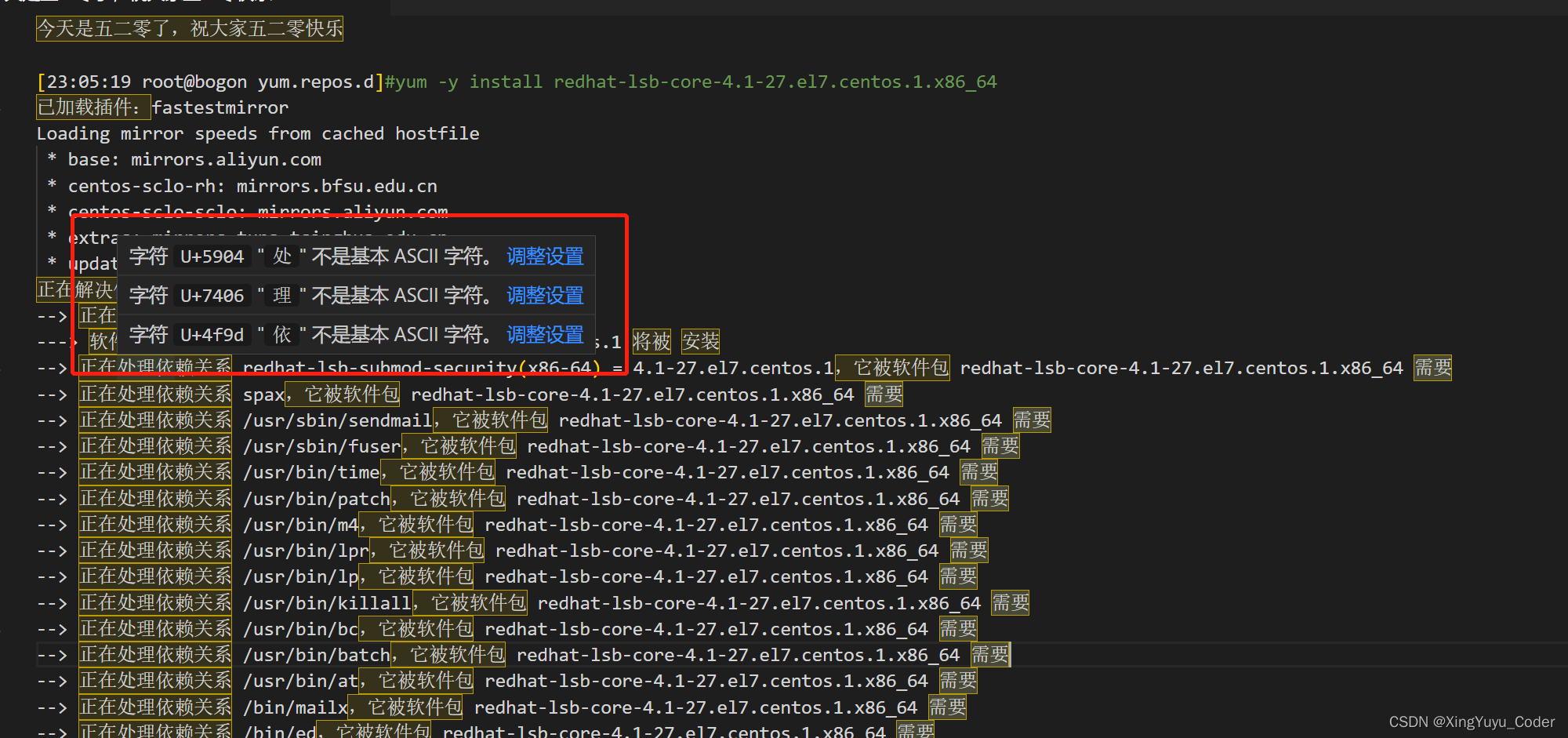This screenshot has width=1568, height=738.
Task: Click the highlighted 安装 word
Action: coord(700,342)
